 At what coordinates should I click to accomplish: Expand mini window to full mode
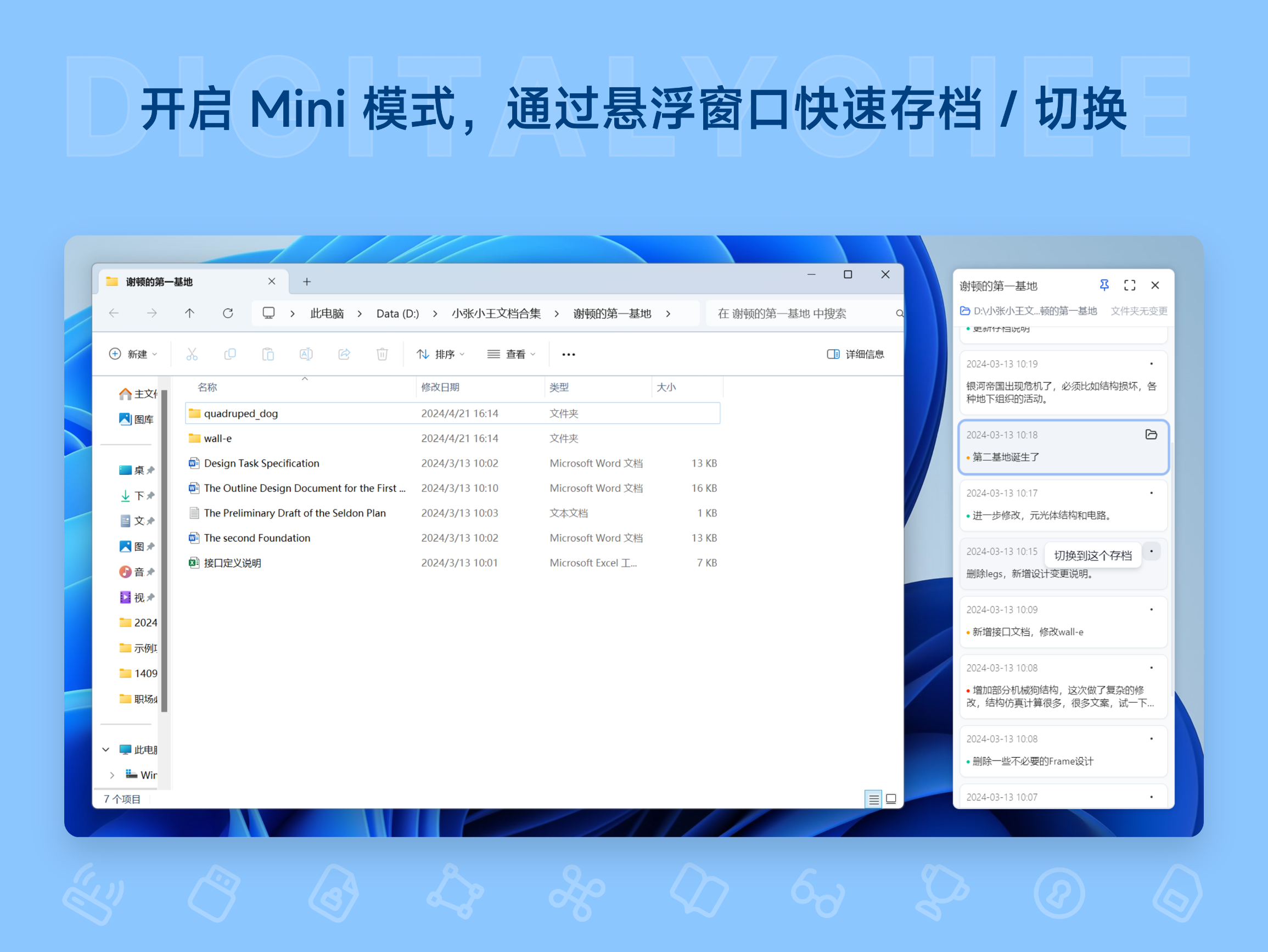1130,285
